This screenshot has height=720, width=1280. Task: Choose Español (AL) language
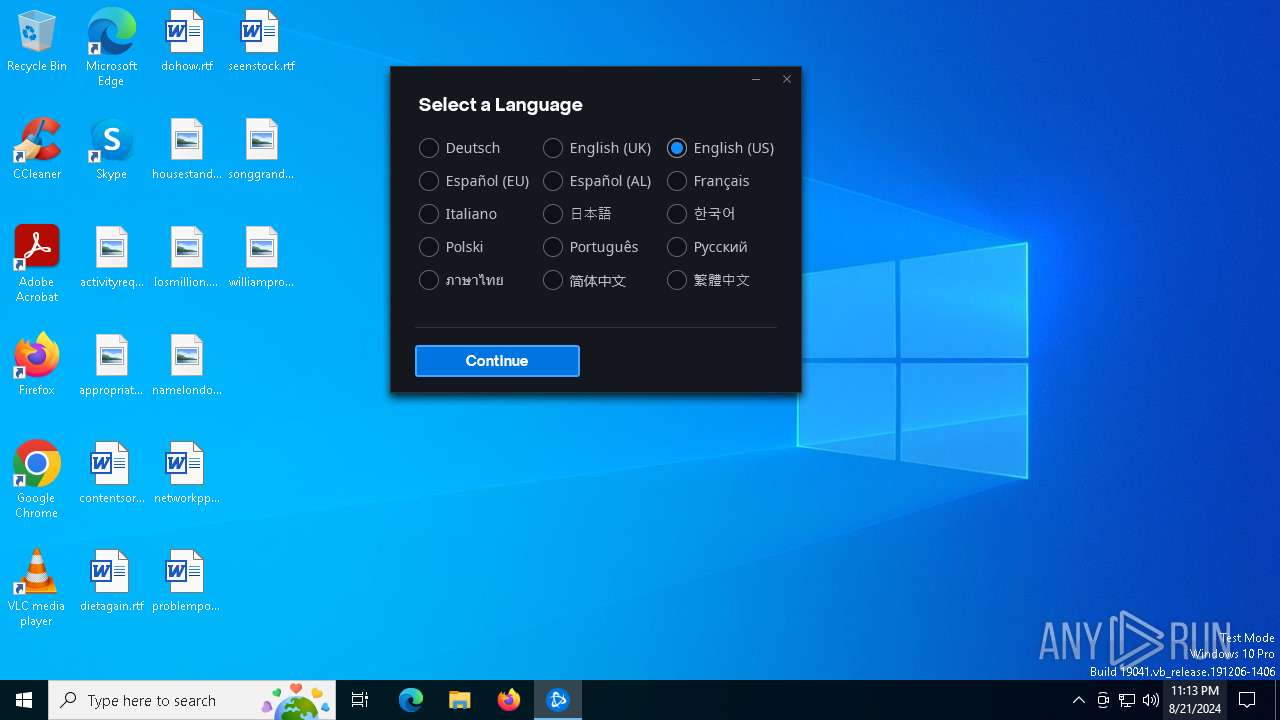pyautogui.click(x=598, y=181)
